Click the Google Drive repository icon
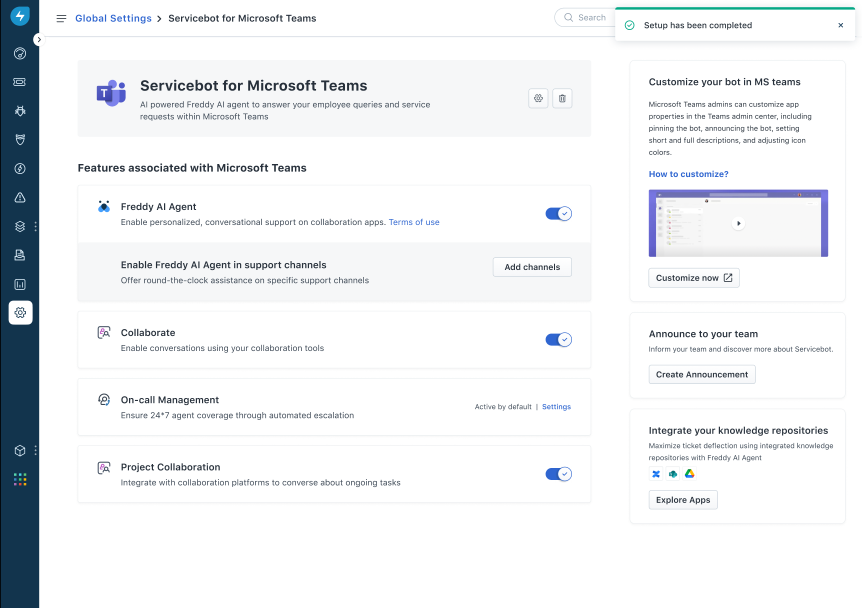This screenshot has height=608, width=862. pyautogui.click(x=689, y=474)
